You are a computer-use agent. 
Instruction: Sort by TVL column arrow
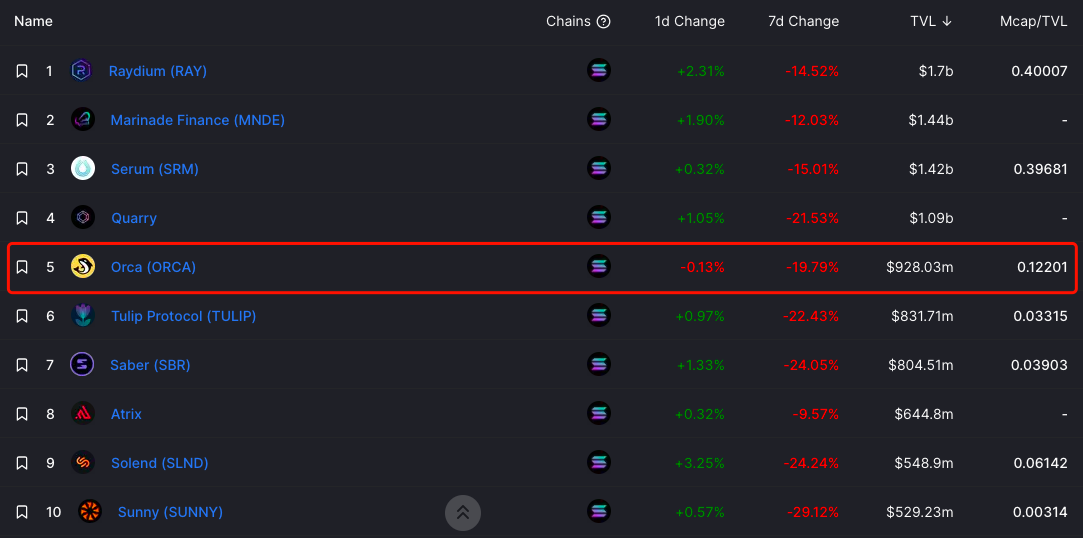947,21
